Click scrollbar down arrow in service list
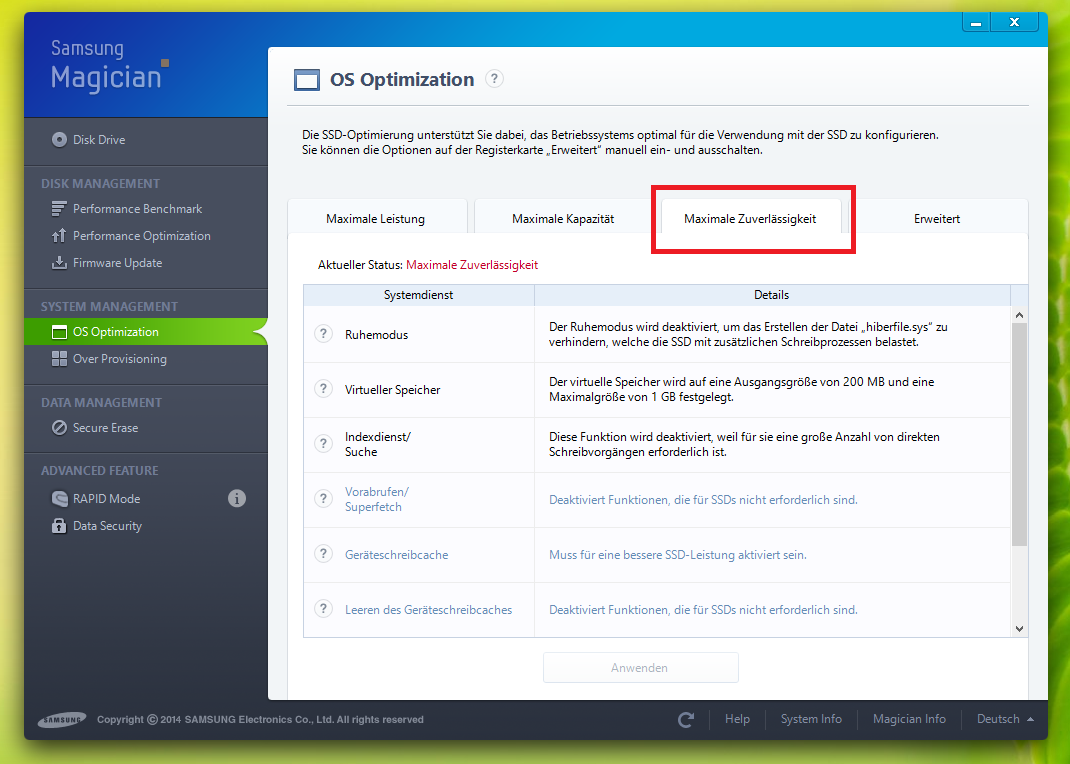Viewport: 1070px width, 764px height. pyautogui.click(x=1019, y=628)
